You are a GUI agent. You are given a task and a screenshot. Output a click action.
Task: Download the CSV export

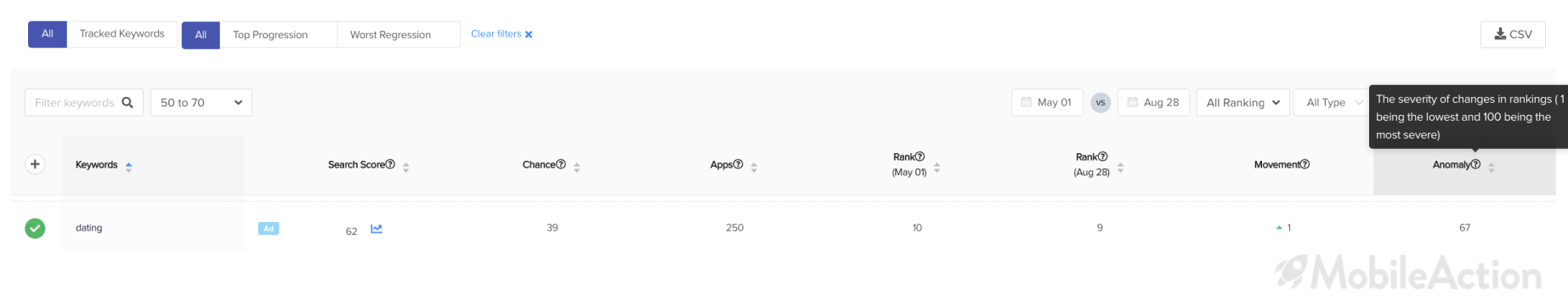pyautogui.click(x=1513, y=34)
